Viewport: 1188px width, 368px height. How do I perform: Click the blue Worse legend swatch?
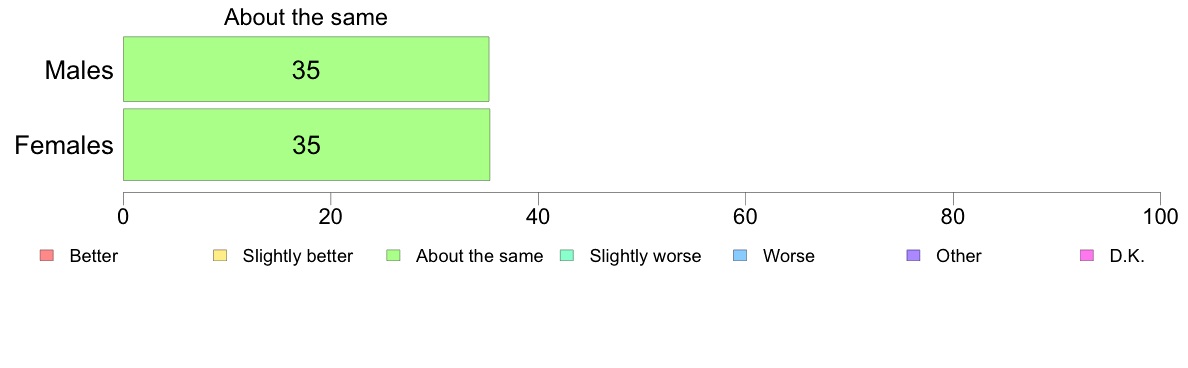coord(740,256)
